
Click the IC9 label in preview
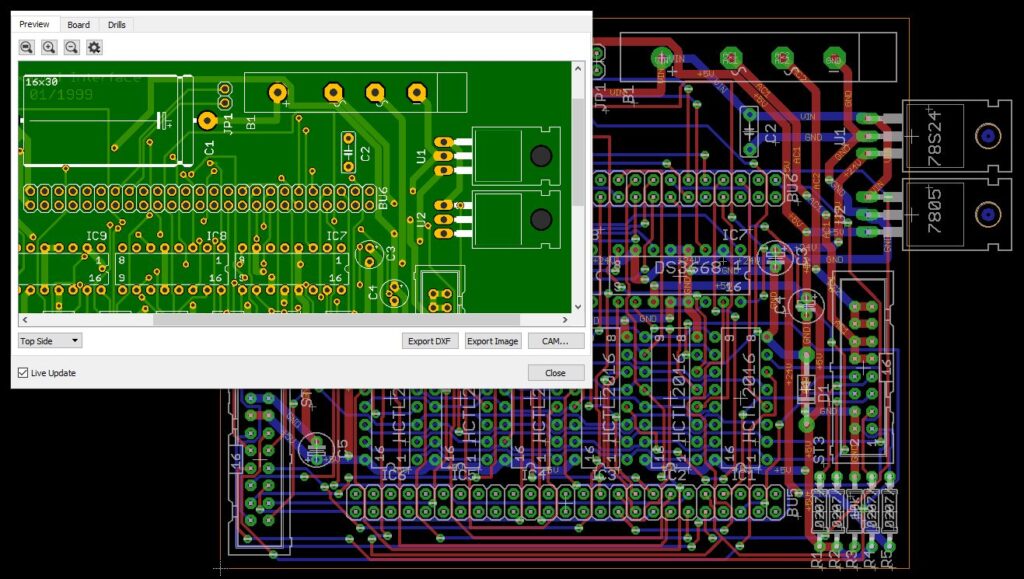coord(96,236)
